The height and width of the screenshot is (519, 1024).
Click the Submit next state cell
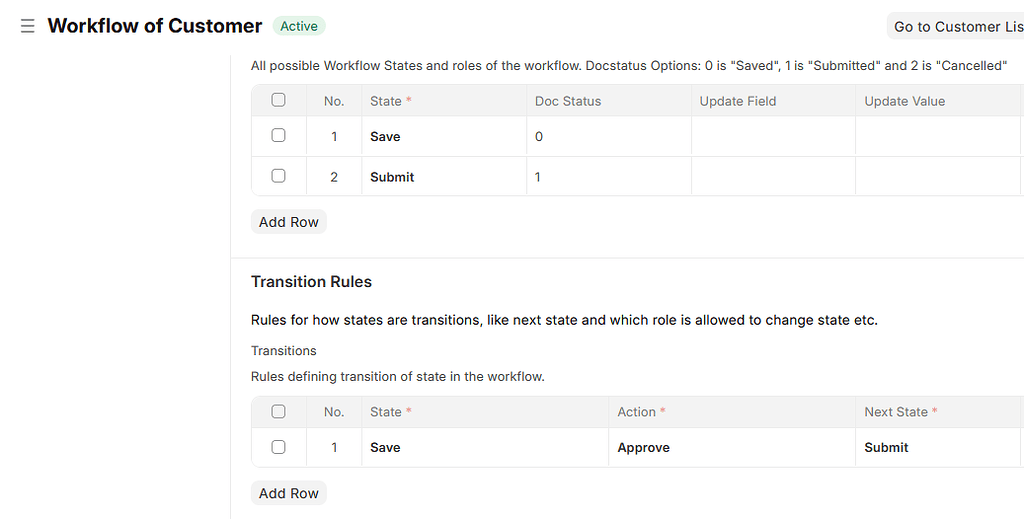pyautogui.click(x=938, y=447)
